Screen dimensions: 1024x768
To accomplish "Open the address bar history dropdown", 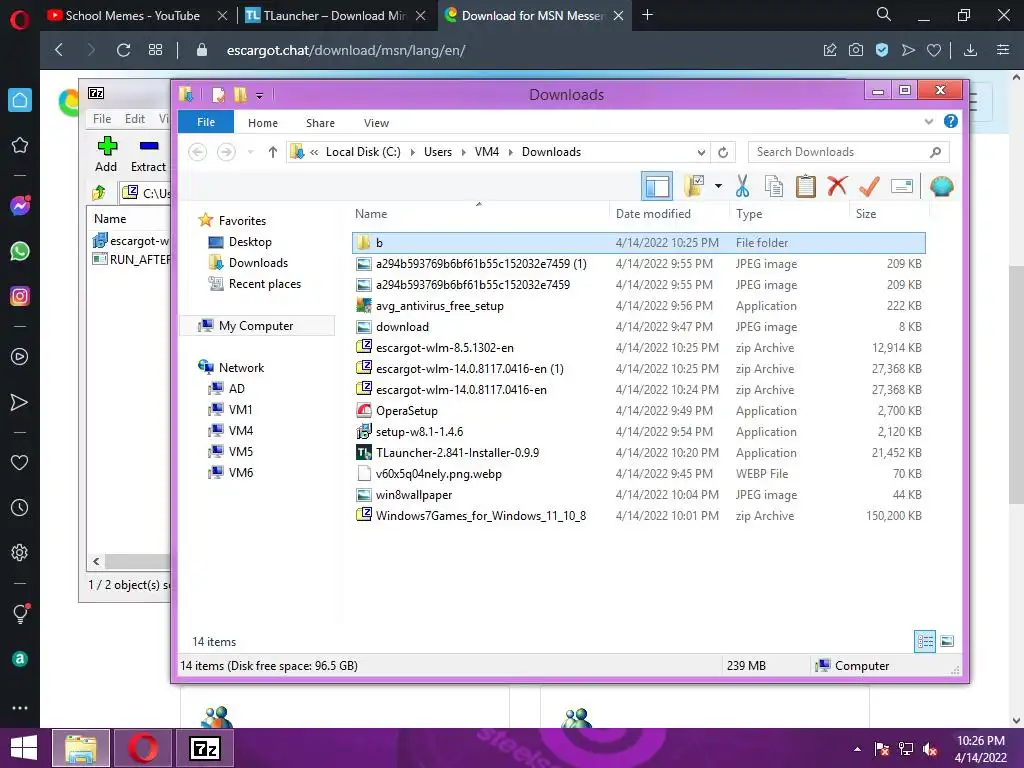I will (701, 152).
